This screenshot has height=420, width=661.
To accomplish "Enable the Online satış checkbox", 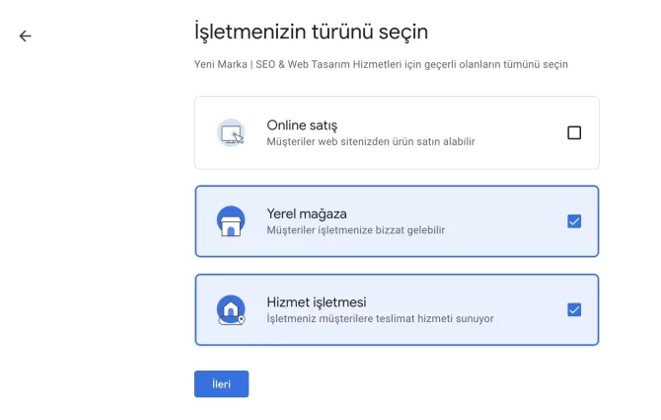I will [574, 133].
